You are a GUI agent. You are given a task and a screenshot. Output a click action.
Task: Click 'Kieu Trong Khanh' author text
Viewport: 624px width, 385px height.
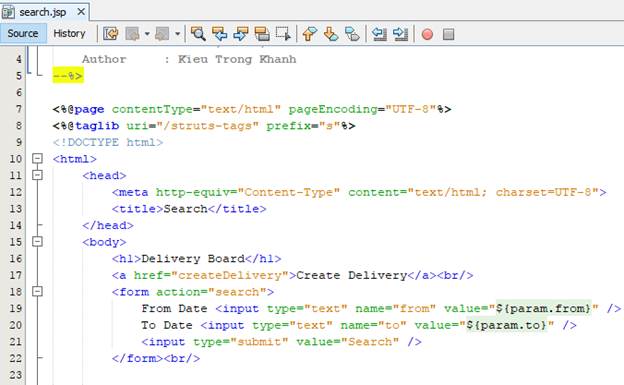pos(237,59)
